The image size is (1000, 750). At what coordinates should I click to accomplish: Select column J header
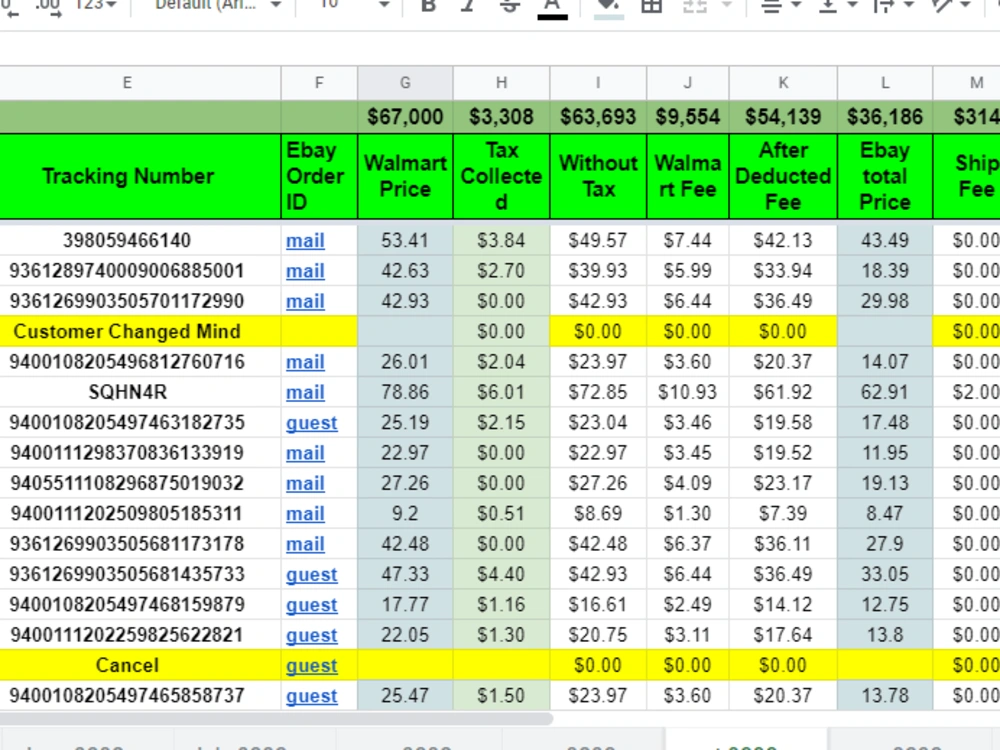(688, 83)
